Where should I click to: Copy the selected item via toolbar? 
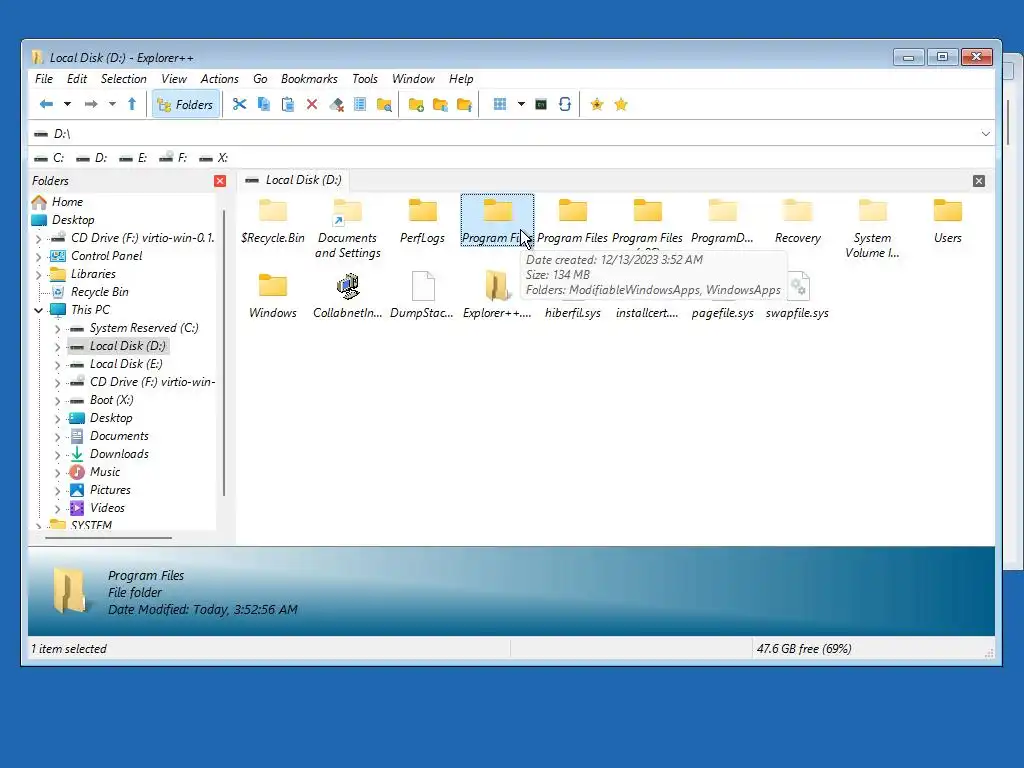264,104
